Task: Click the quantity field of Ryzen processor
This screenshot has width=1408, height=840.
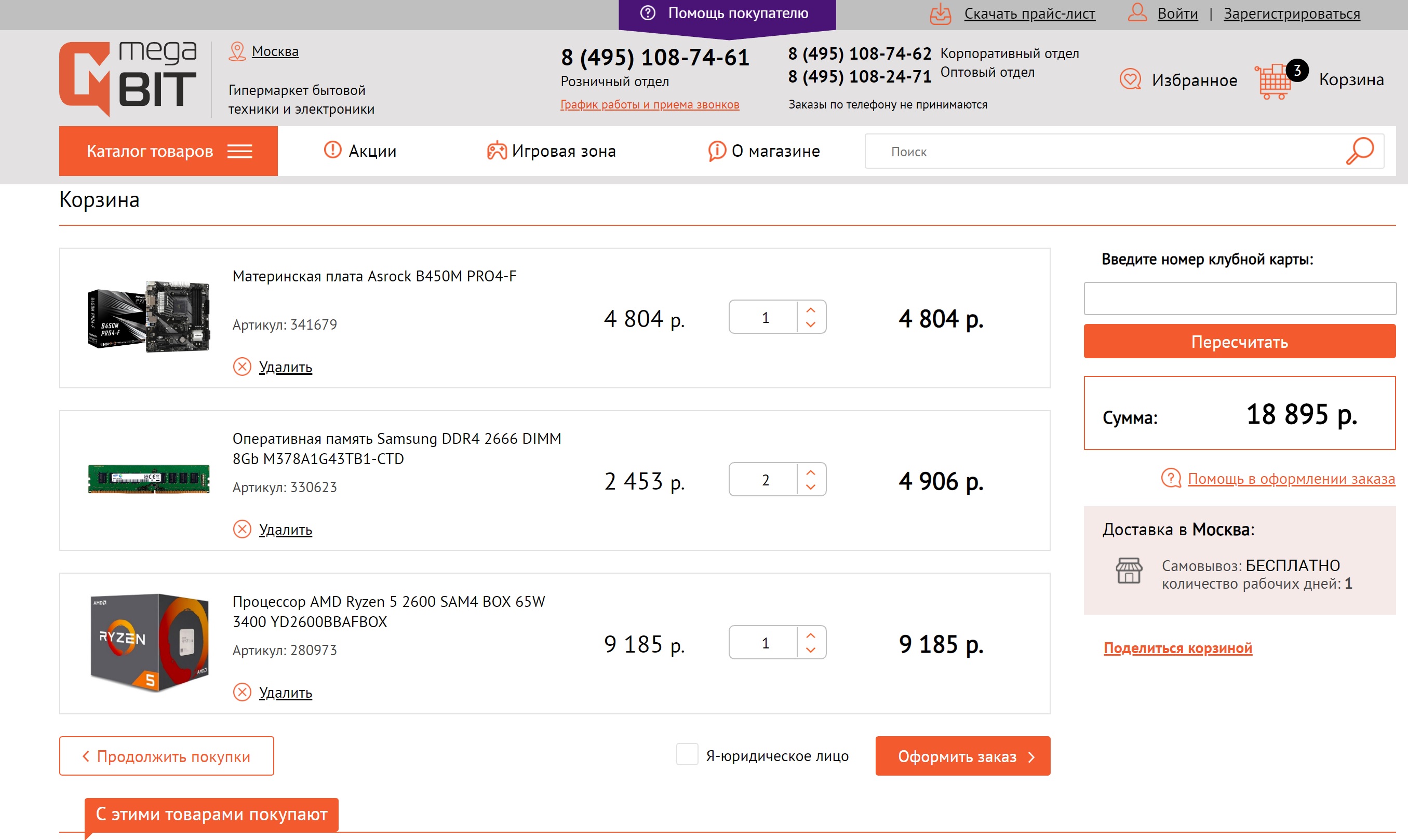Action: [764, 642]
